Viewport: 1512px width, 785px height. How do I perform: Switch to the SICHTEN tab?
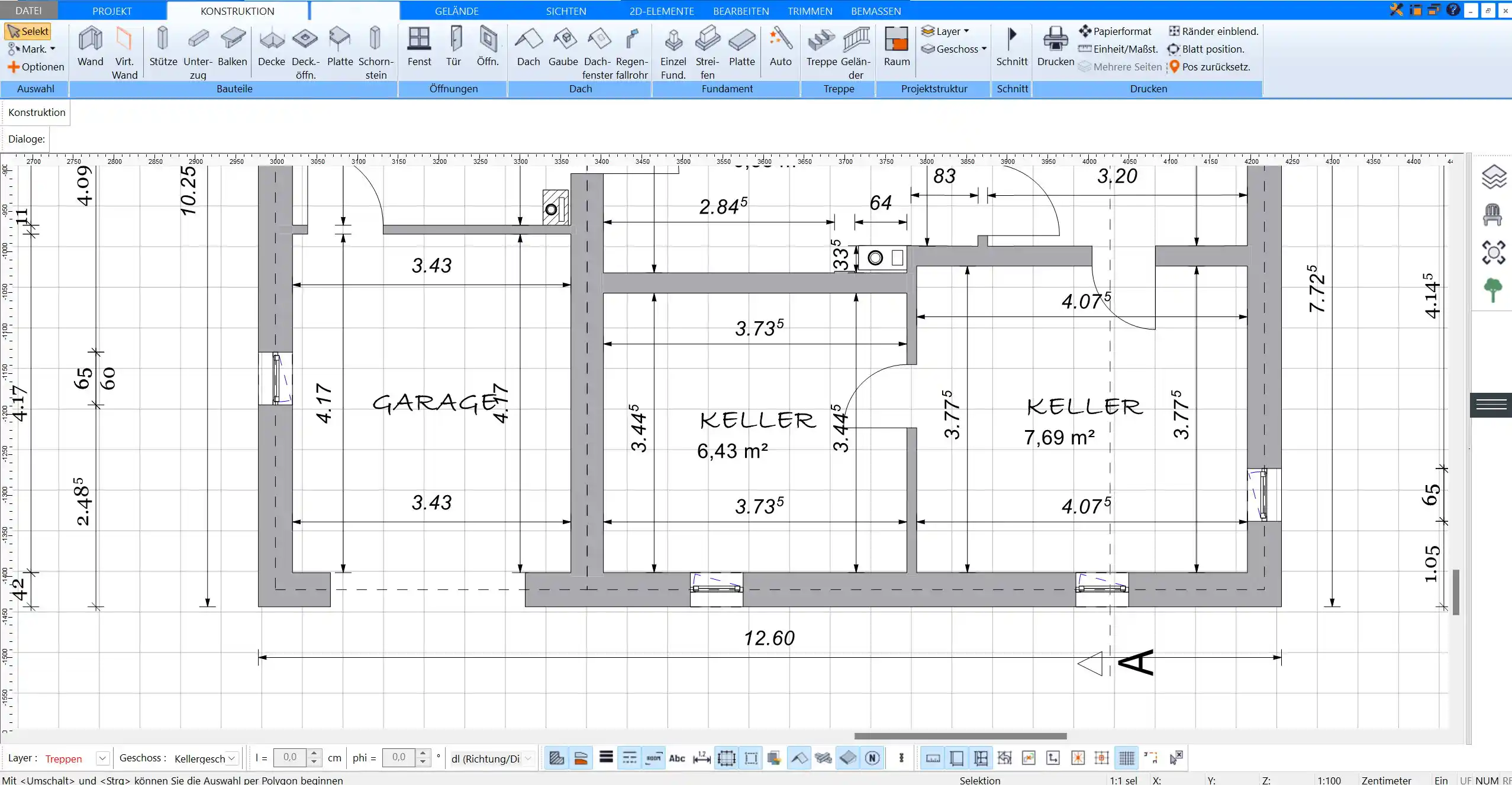[x=566, y=11]
